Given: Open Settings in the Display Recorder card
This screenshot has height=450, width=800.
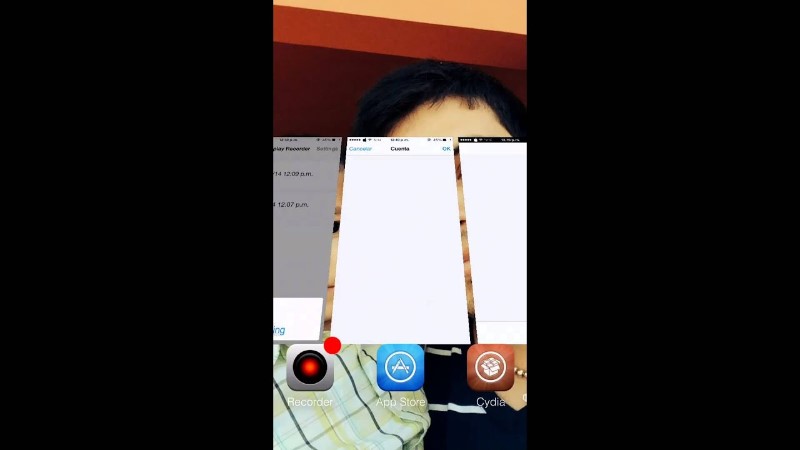Looking at the screenshot, I should coord(326,149).
